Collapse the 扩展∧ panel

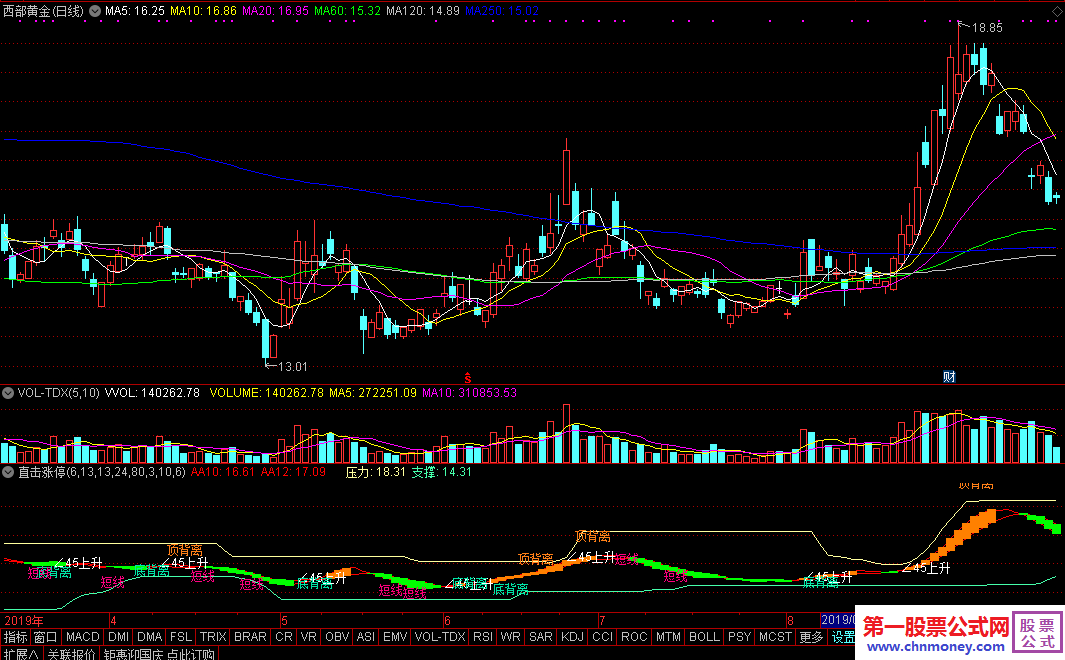point(21,654)
